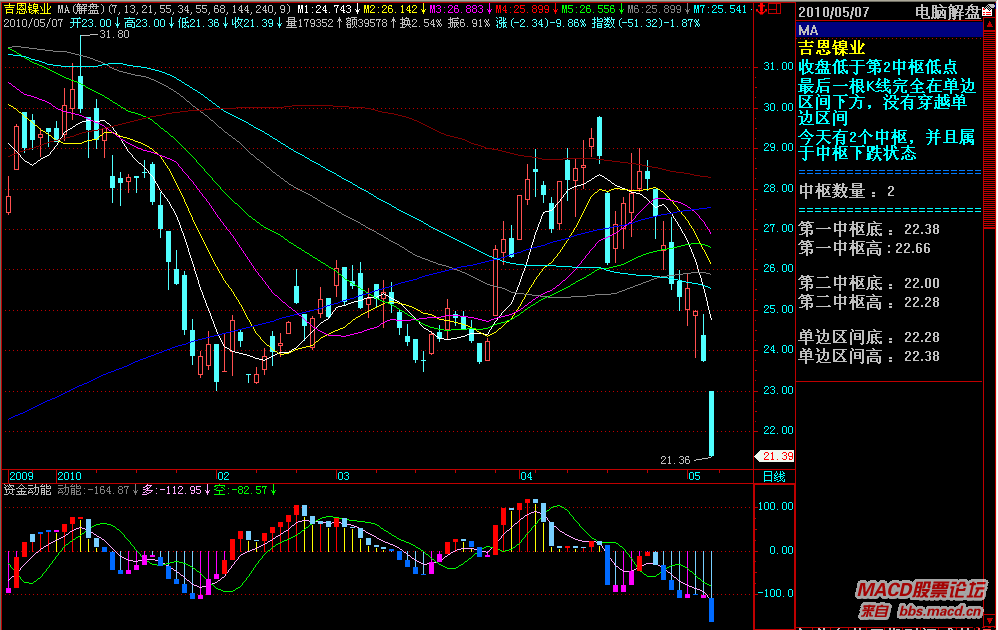The height and width of the screenshot is (630, 998).
Task: Click the gray M6:25.899 value
Action: coord(654,9)
